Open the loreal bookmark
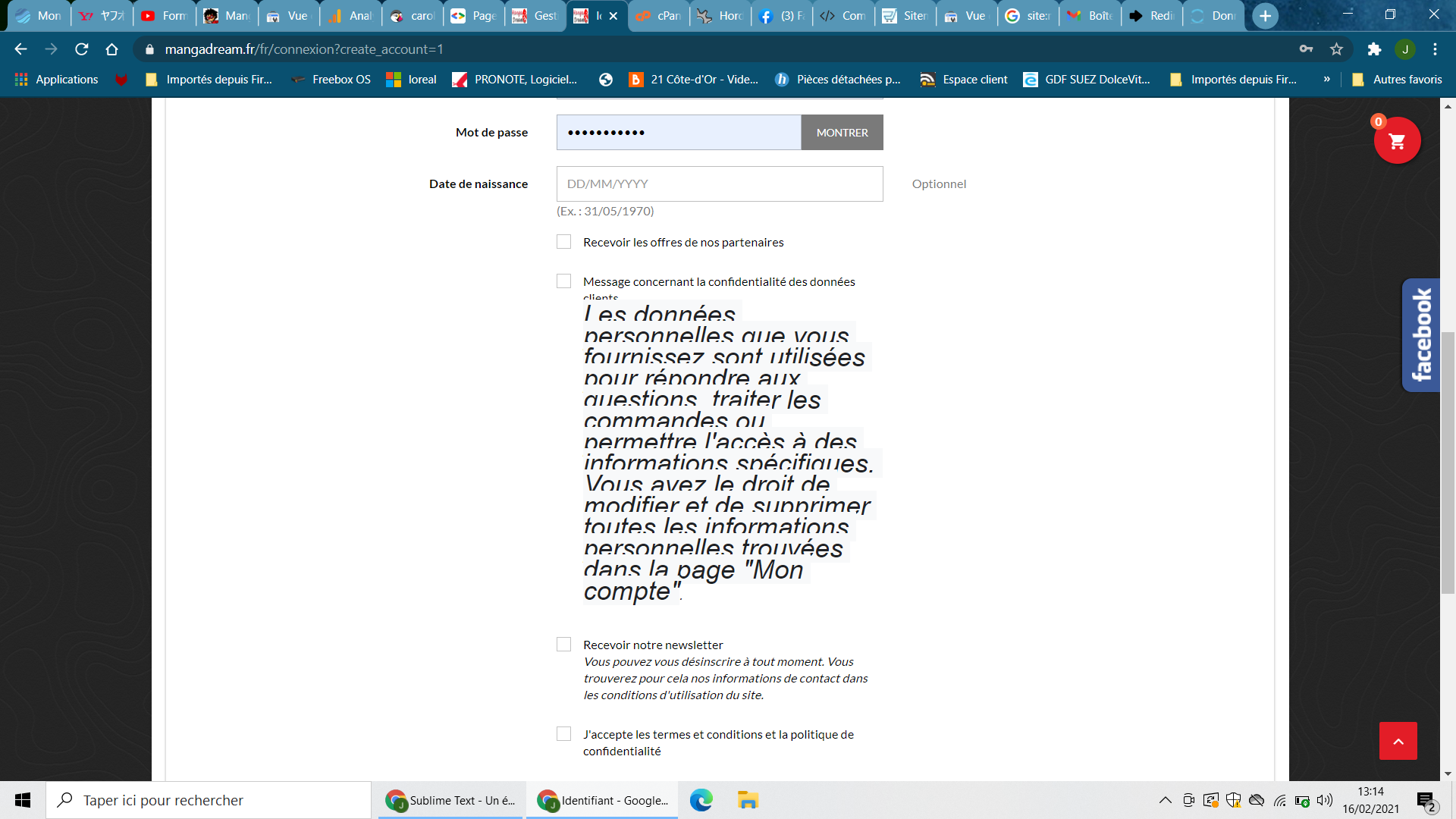Viewport: 1456px width, 819px height. 412,80
